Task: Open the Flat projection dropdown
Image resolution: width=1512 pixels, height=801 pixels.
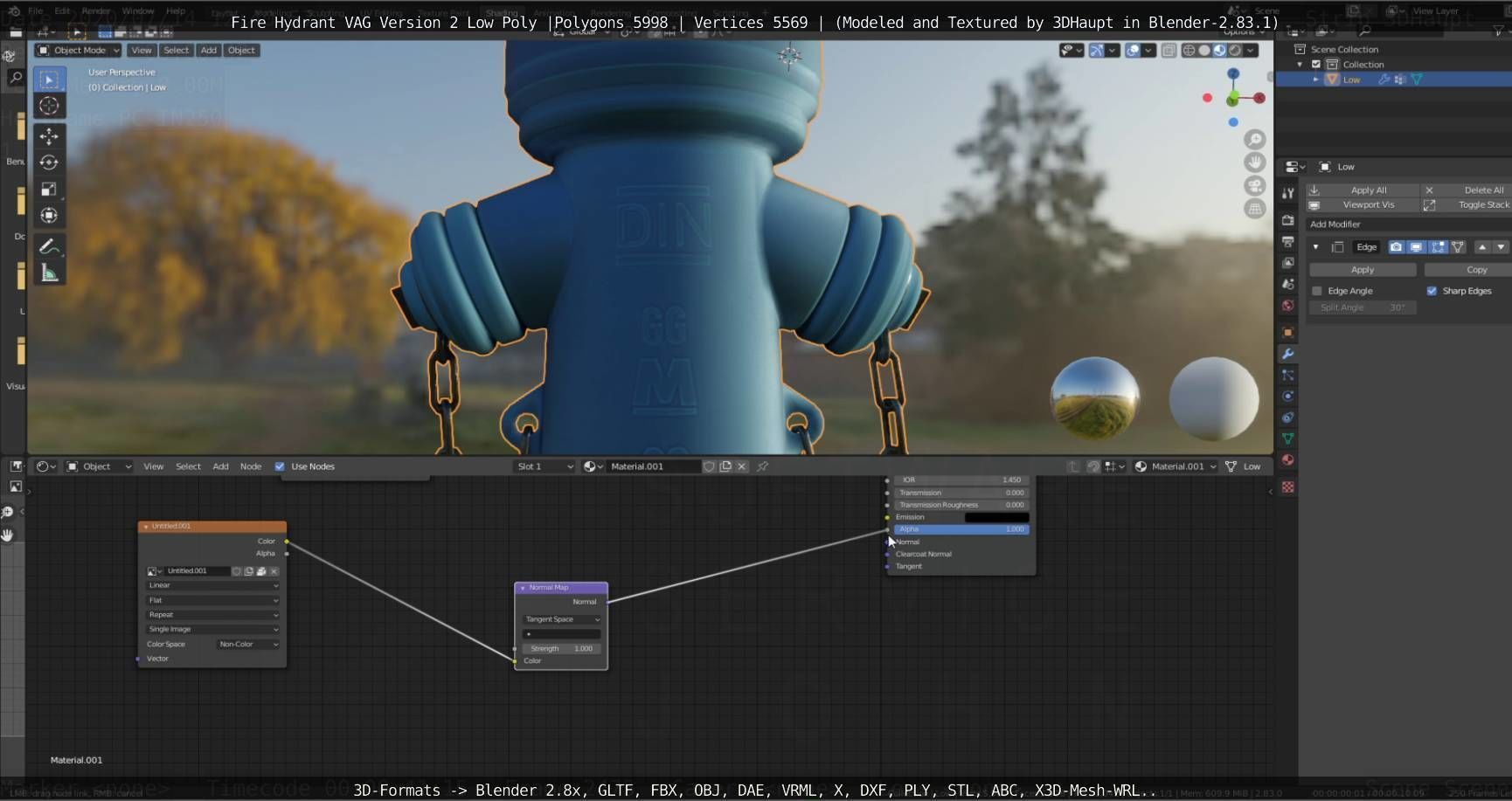Action: tap(212, 600)
